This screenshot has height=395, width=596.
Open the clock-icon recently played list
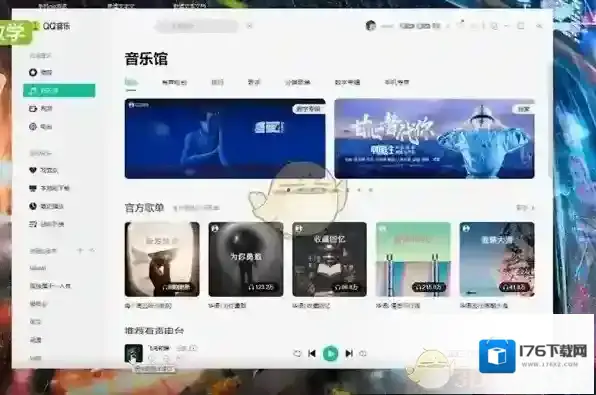[x=46, y=206]
